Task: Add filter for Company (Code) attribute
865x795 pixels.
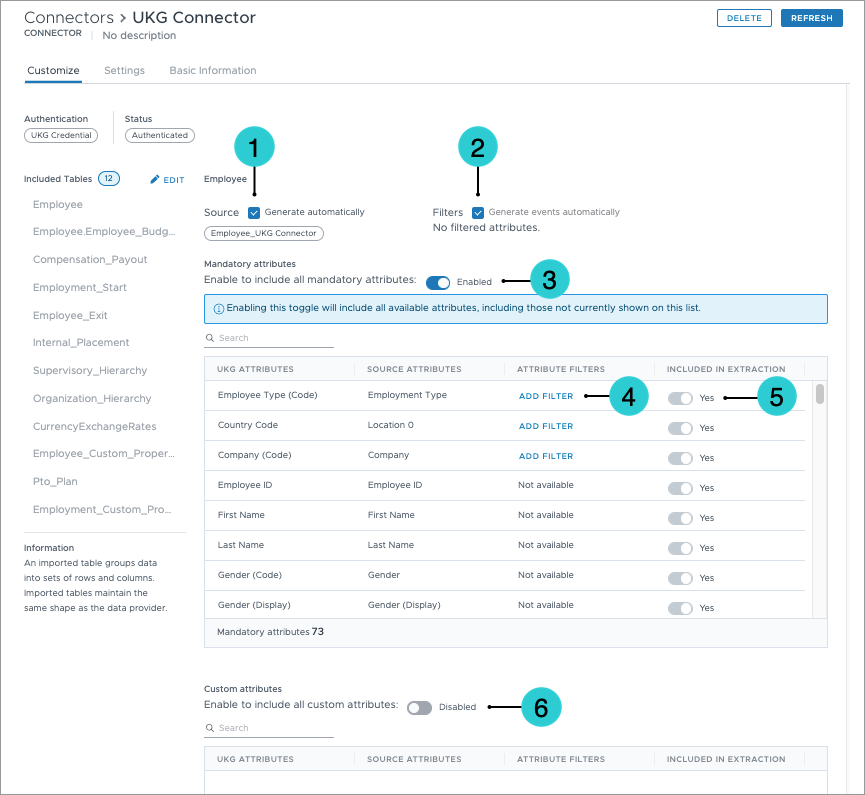Action: click(546, 456)
